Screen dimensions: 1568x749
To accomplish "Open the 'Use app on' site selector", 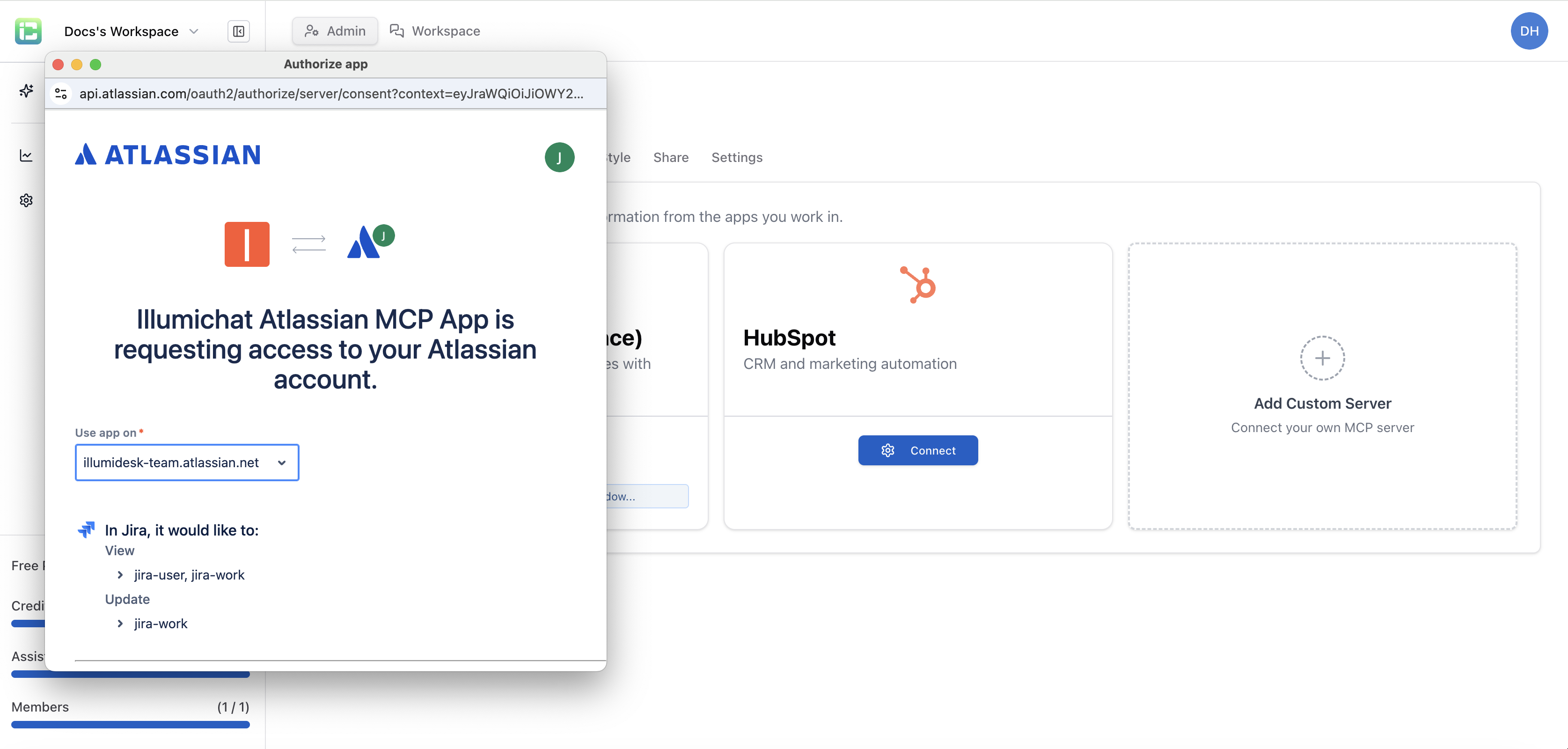I will pyautogui.click(x=186, y=462).
